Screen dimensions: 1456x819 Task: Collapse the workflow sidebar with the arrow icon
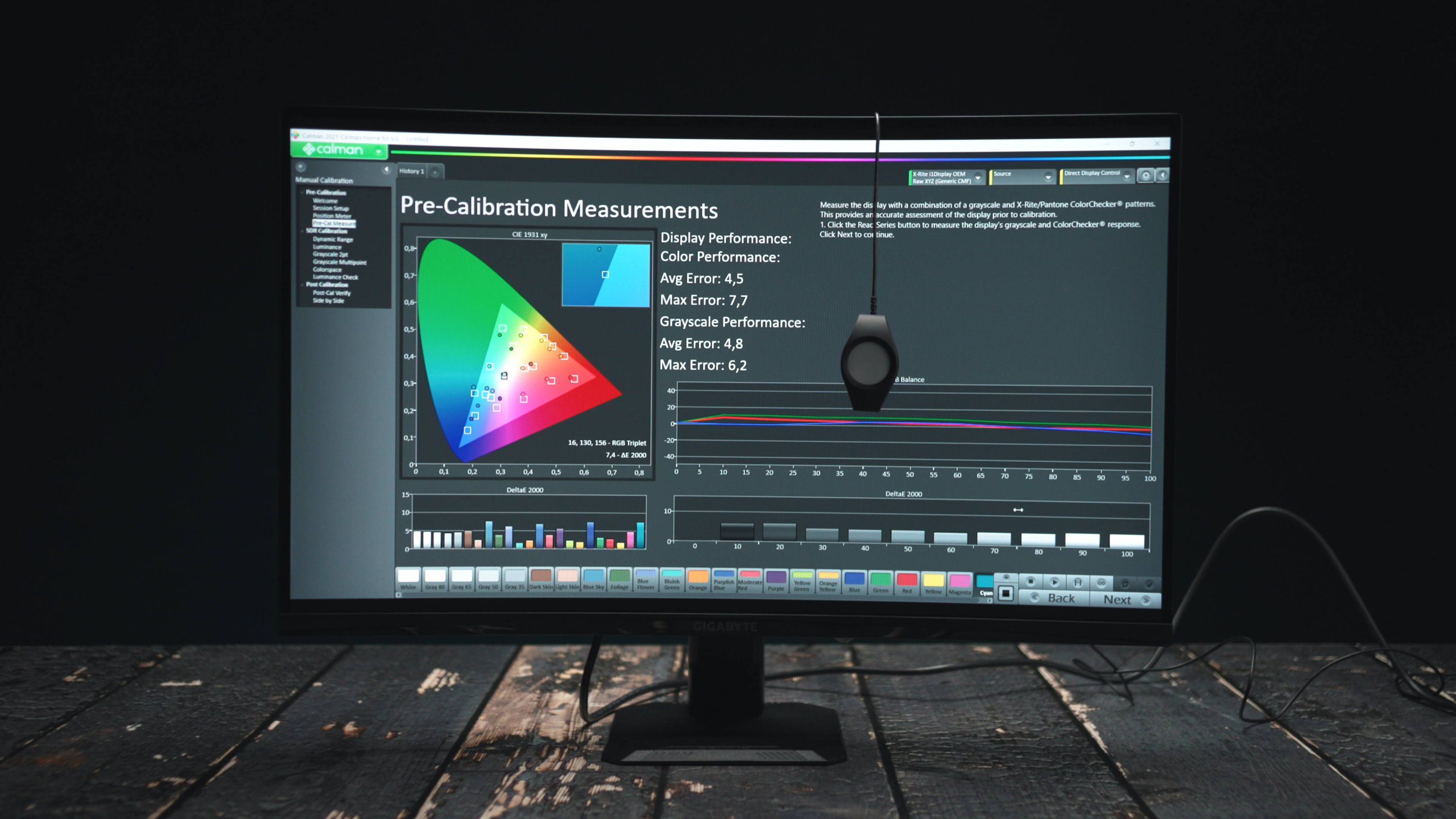pyautogui.click(x=386, y=169)
